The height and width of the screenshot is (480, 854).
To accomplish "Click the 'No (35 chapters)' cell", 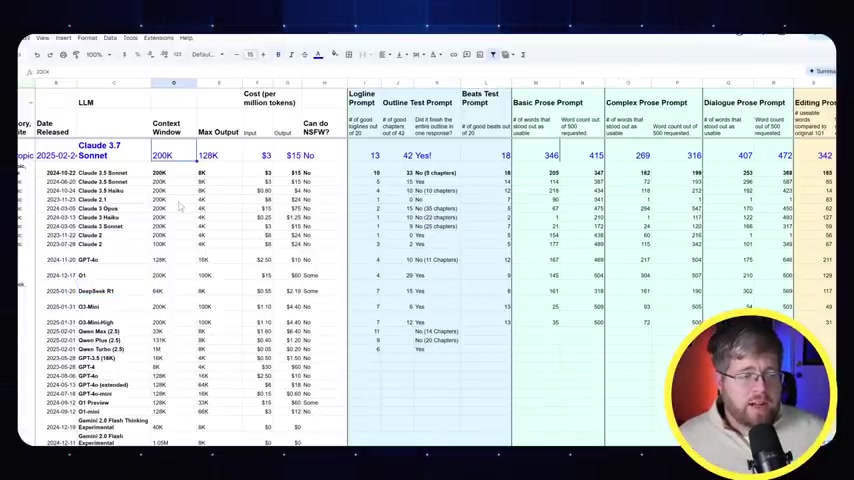I will click(x=436, y=209).
